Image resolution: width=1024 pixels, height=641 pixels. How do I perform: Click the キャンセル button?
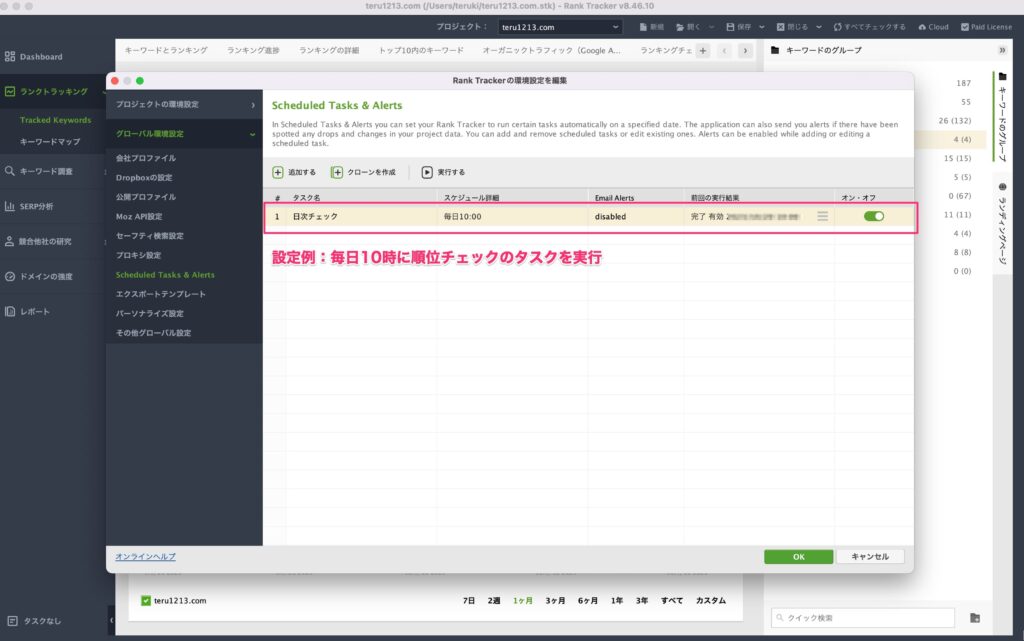(870, 557)
